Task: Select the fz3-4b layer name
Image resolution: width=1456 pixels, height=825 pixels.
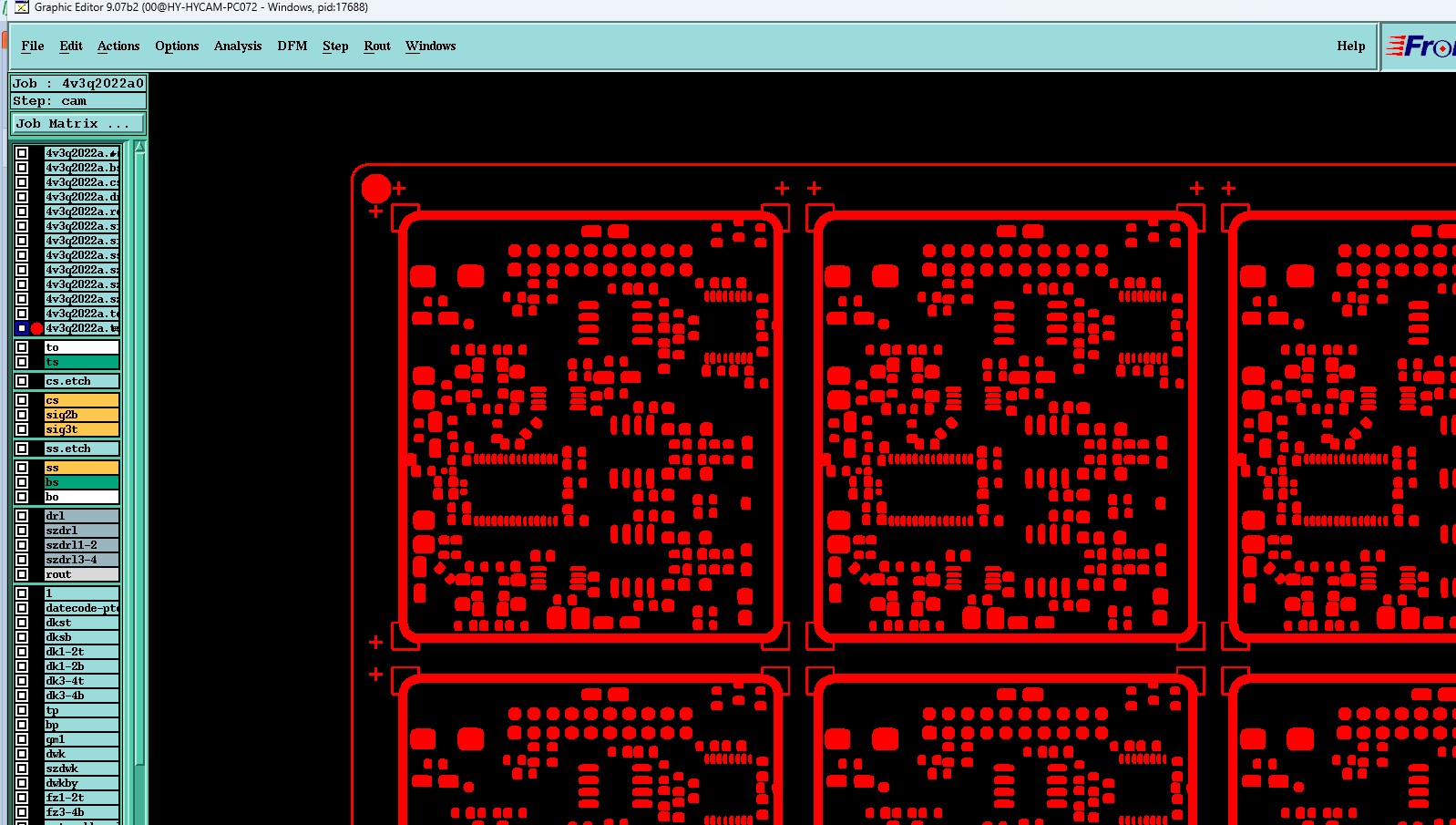Action: point(82,812)
